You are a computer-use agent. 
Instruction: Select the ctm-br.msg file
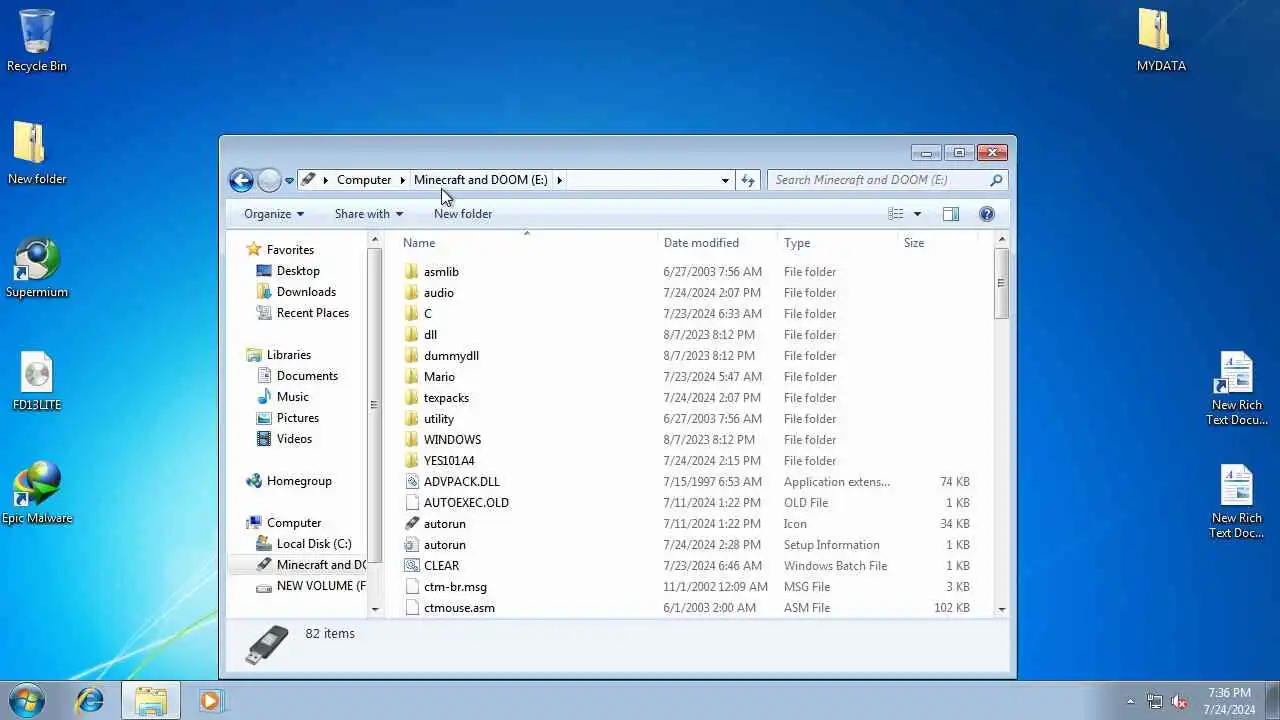[455, 587]
